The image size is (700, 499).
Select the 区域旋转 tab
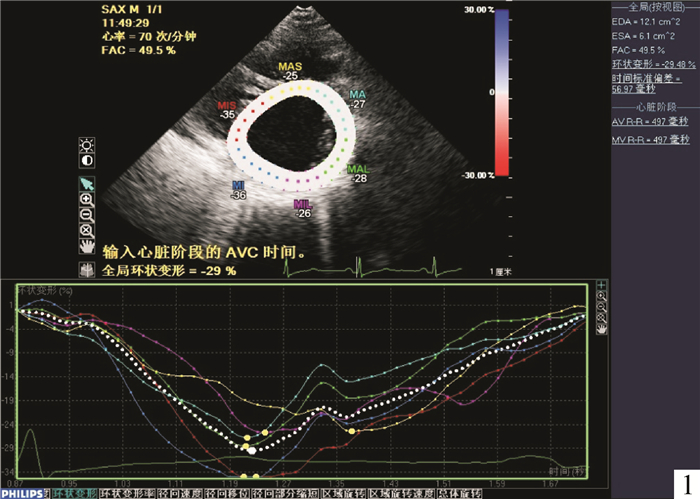coord(343,493)
